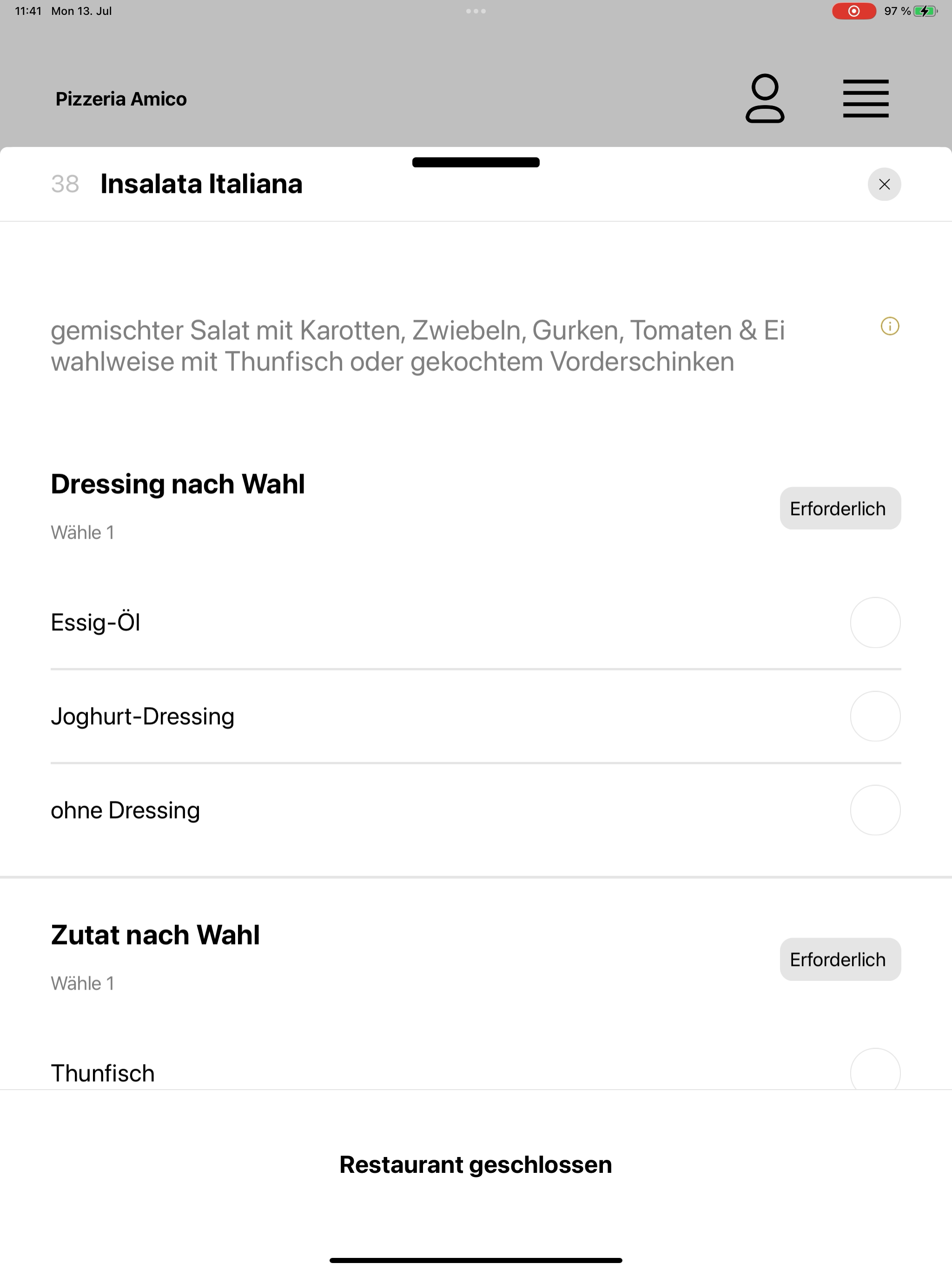Screen dimensions: 952x1270
Task: Tap the Zutat nach Wahl heading
Action: point(155,935)
